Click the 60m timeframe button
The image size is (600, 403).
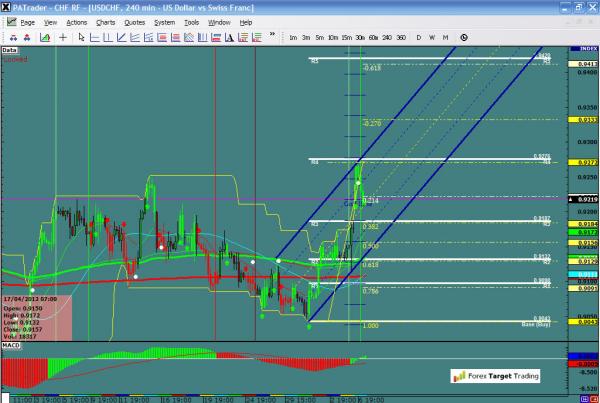tap(372, 37)
